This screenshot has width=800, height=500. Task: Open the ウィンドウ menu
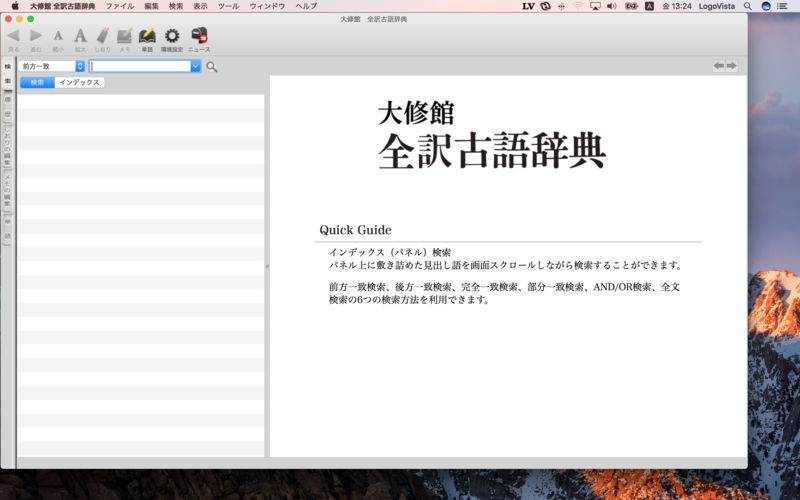pyautogui.click(x=267, y=6)
